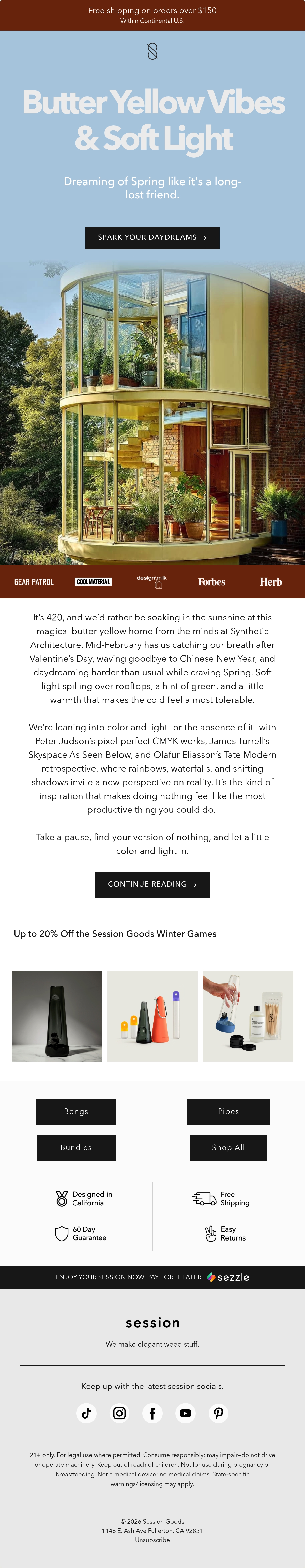Open the orange pipe product thumbnail
The image size is (305, 1568).
pos(152,1016)
